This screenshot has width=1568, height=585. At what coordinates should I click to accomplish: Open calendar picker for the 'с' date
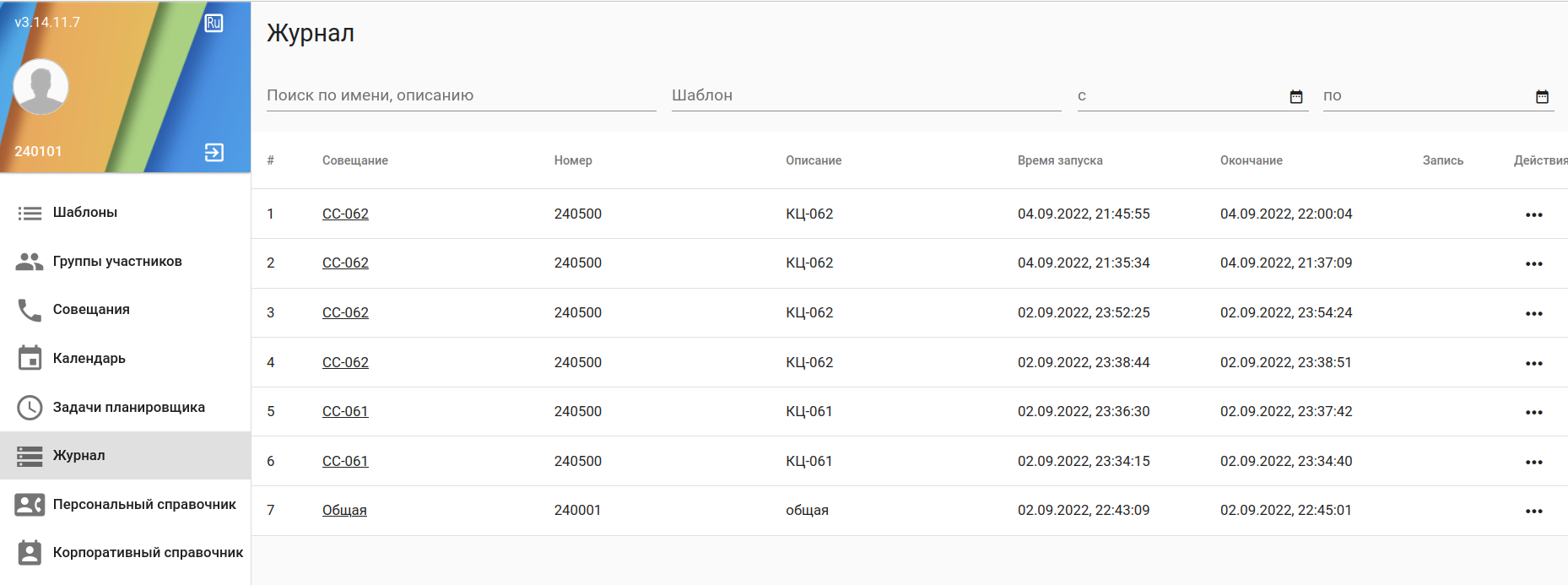pos(1296,96)
